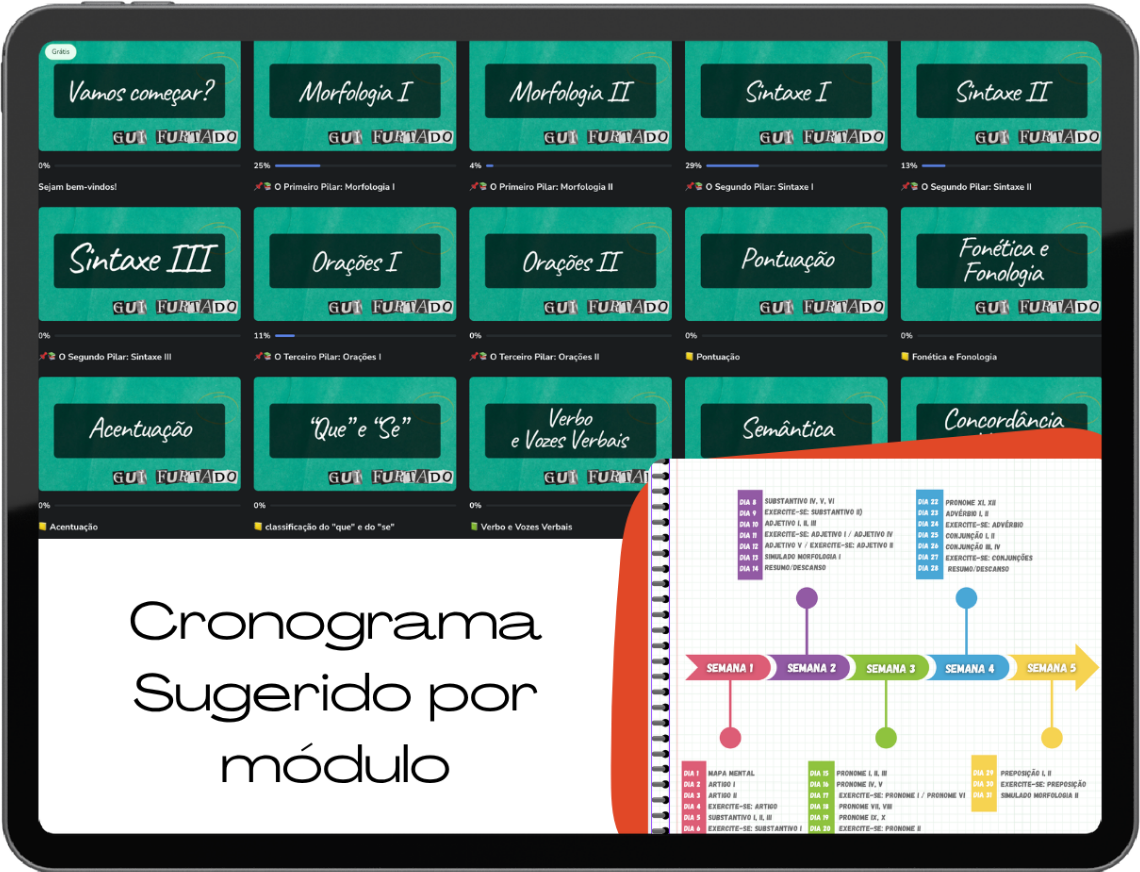Image resolution: width=1140 pixels, height=872 pixels.
Task: Open the Morfologia I course card
Action: 355,95
